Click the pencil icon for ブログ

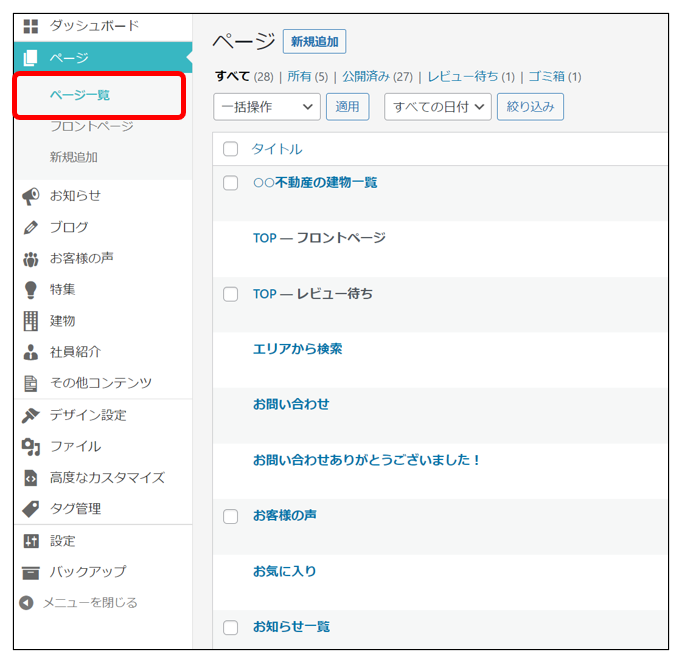coord(30,228)
